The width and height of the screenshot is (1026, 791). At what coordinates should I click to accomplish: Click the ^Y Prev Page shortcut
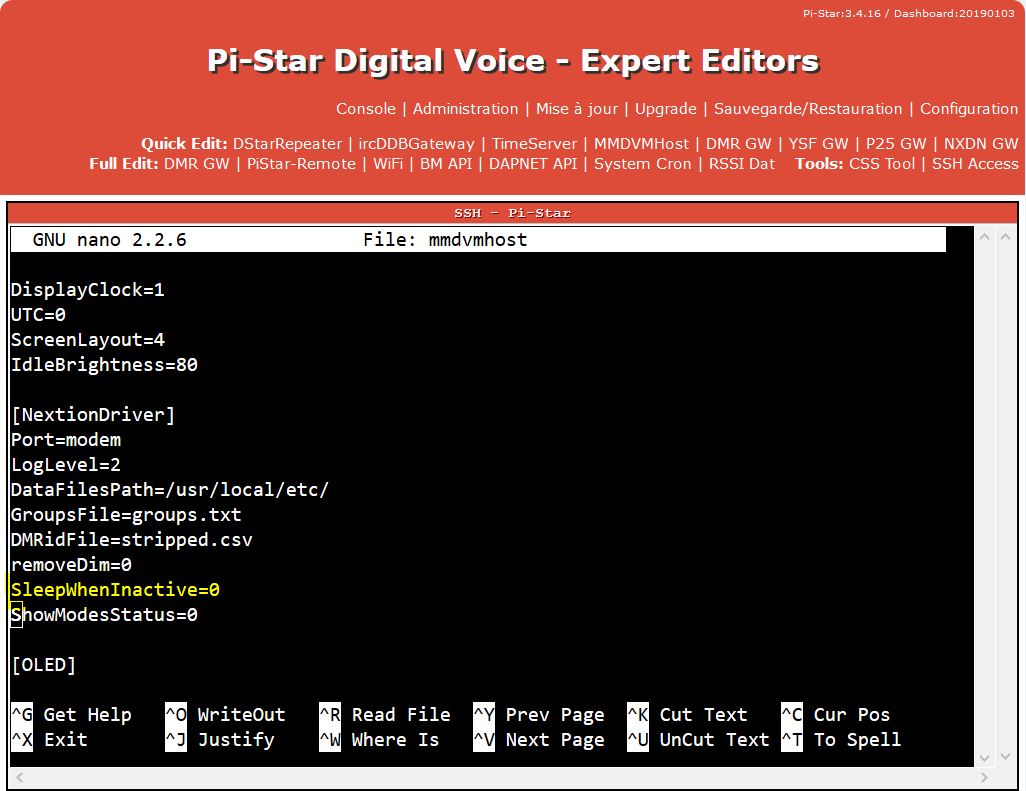[x=539, y=714]
